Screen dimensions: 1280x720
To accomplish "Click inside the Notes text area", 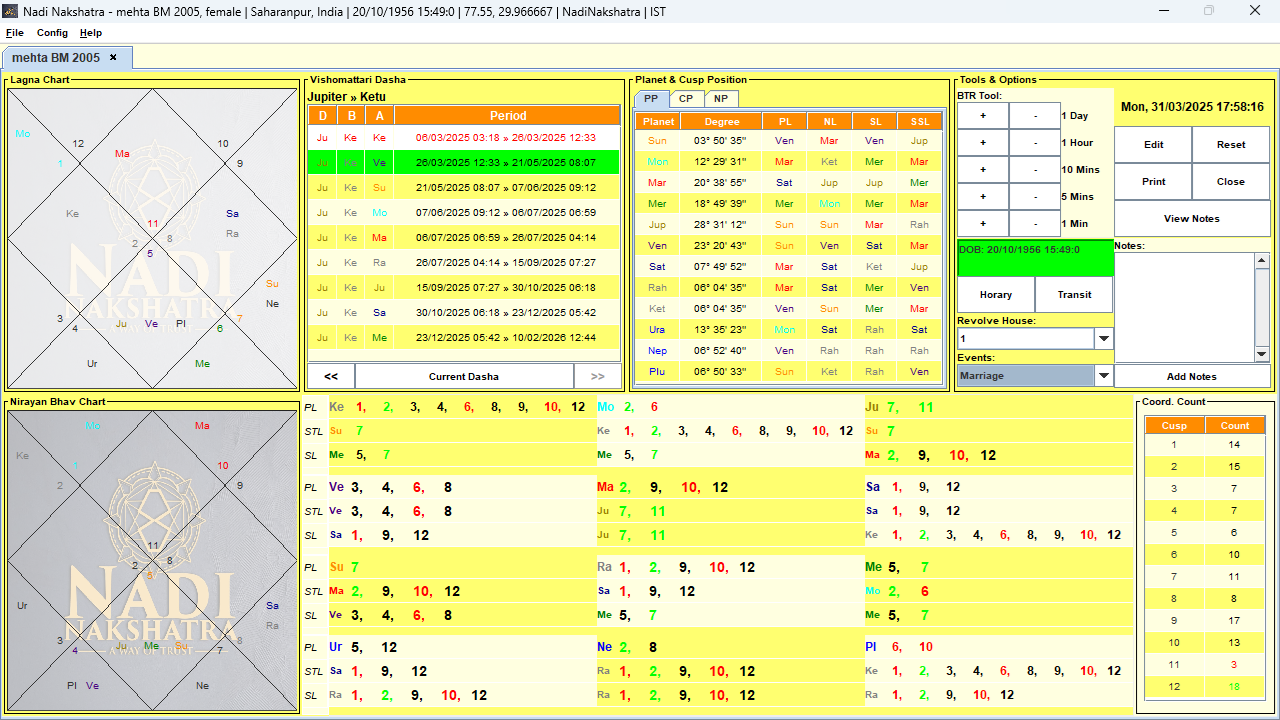I will click(x=1184, y=307).
